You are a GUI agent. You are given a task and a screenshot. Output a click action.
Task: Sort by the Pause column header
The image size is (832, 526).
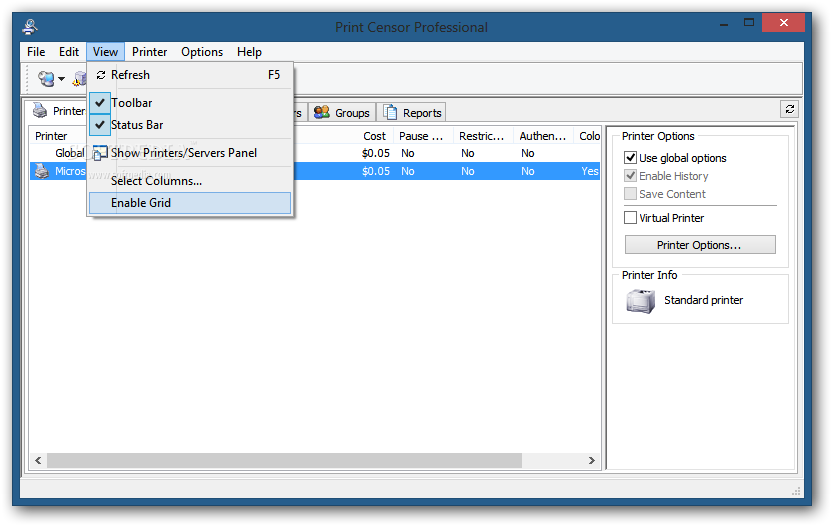423,136
